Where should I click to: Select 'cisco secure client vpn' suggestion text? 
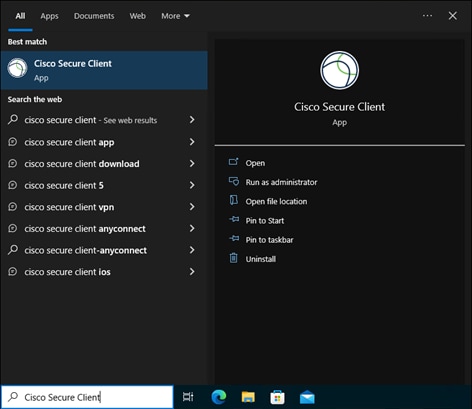[69, 207]
